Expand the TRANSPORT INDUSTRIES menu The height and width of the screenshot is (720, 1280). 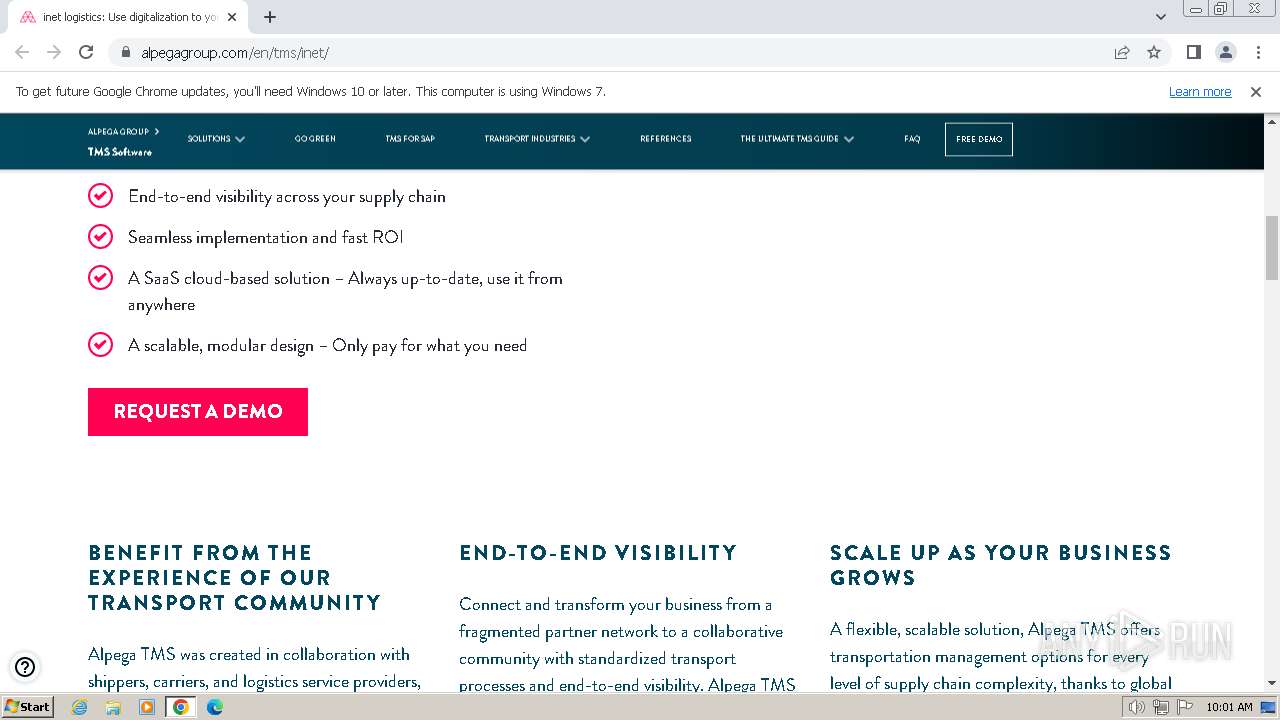click(x=537, y=139)
